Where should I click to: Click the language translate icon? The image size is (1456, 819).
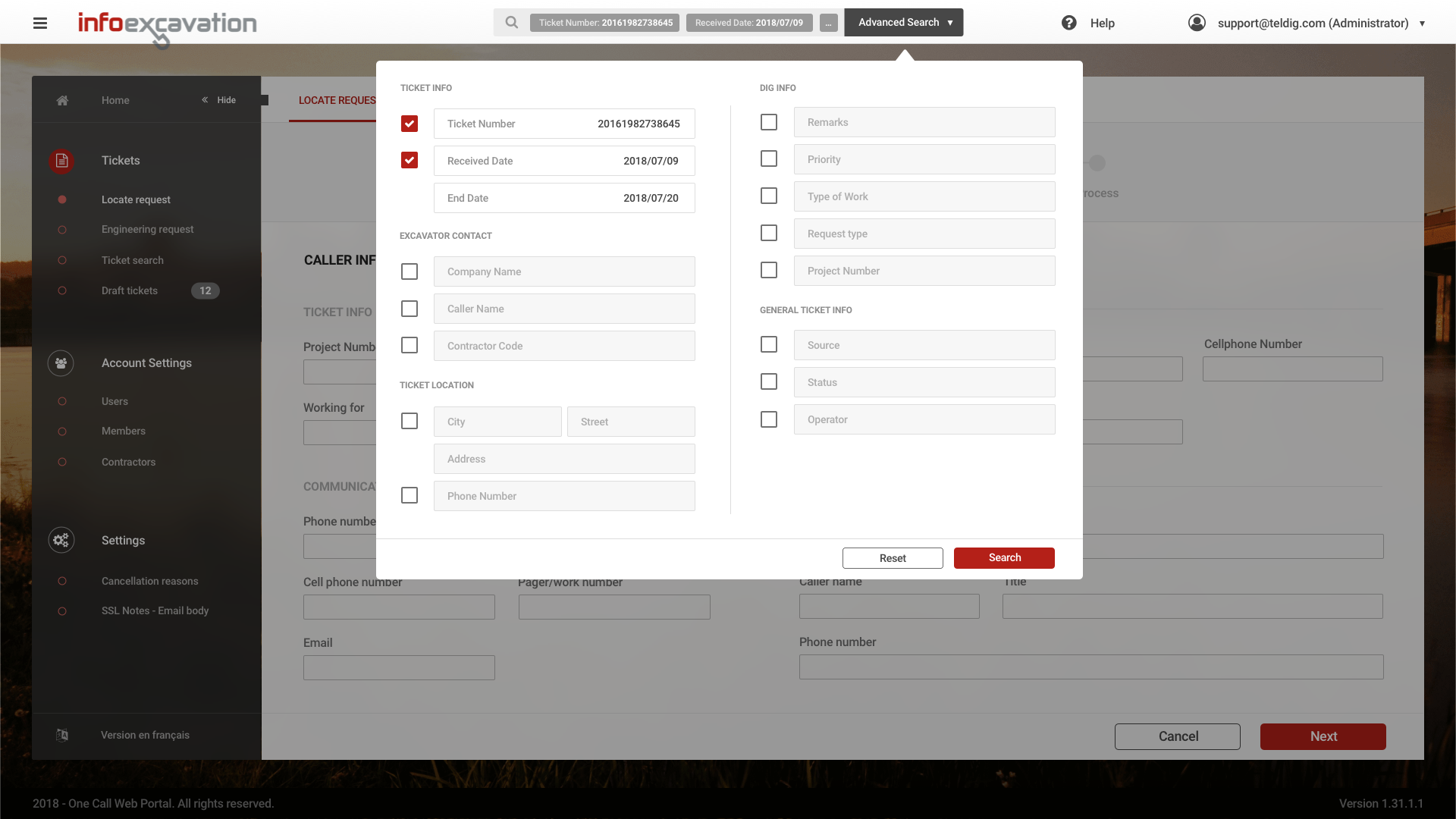click(62, 735)
